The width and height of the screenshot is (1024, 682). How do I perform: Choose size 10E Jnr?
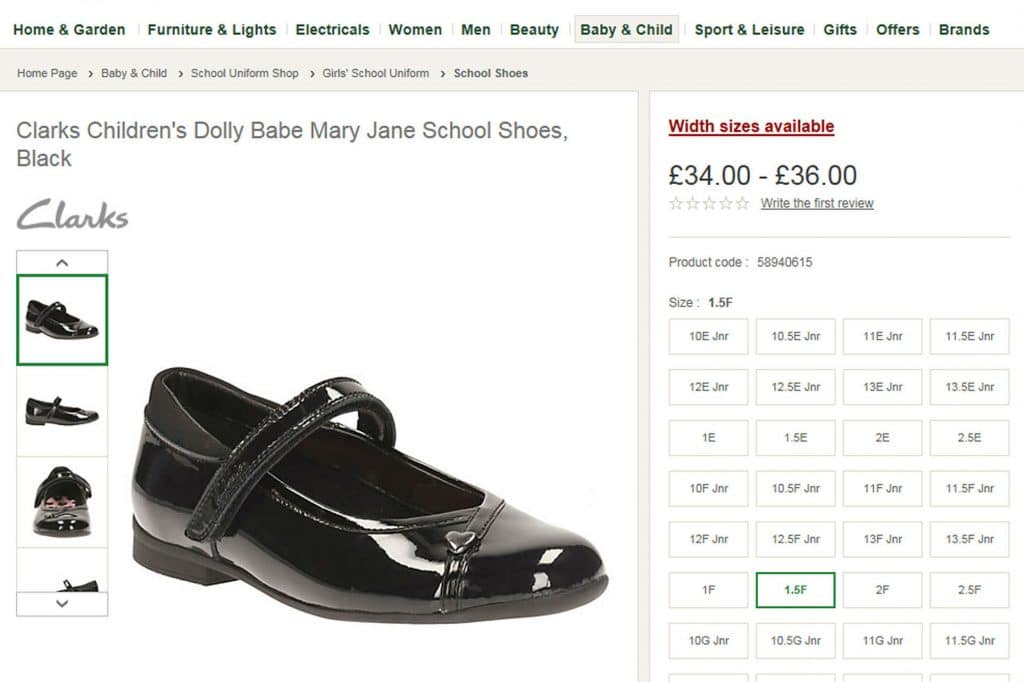pyautogui.click(x=708, y=337)
